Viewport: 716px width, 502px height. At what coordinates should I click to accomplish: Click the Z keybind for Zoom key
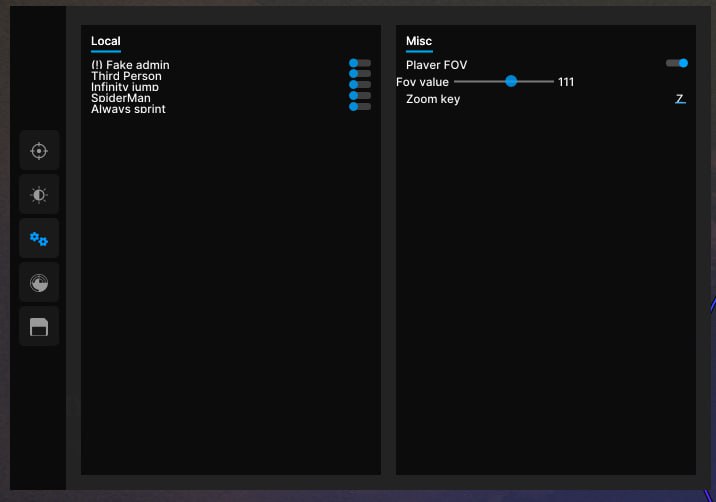pyautogui.click(x=680, y=99)
